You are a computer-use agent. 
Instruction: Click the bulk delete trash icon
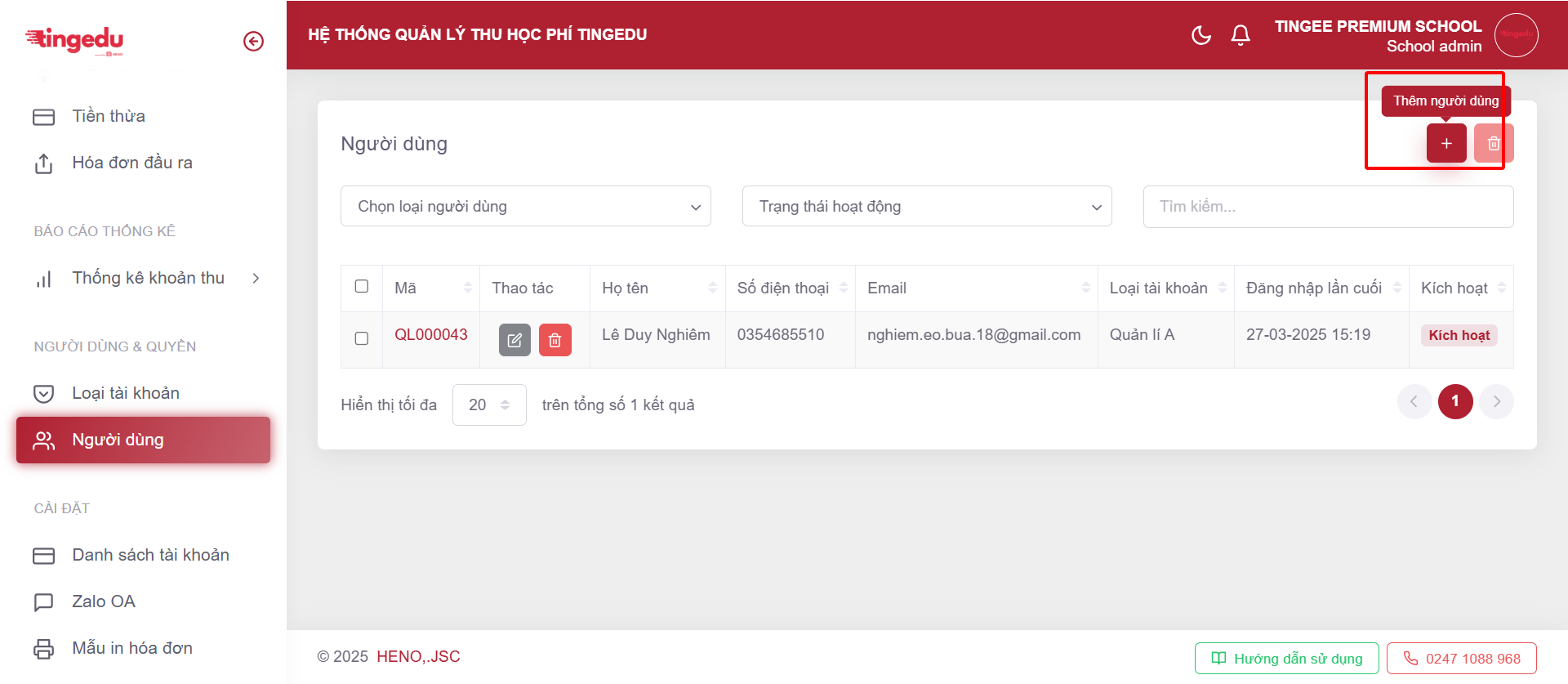pos(1493,144)
